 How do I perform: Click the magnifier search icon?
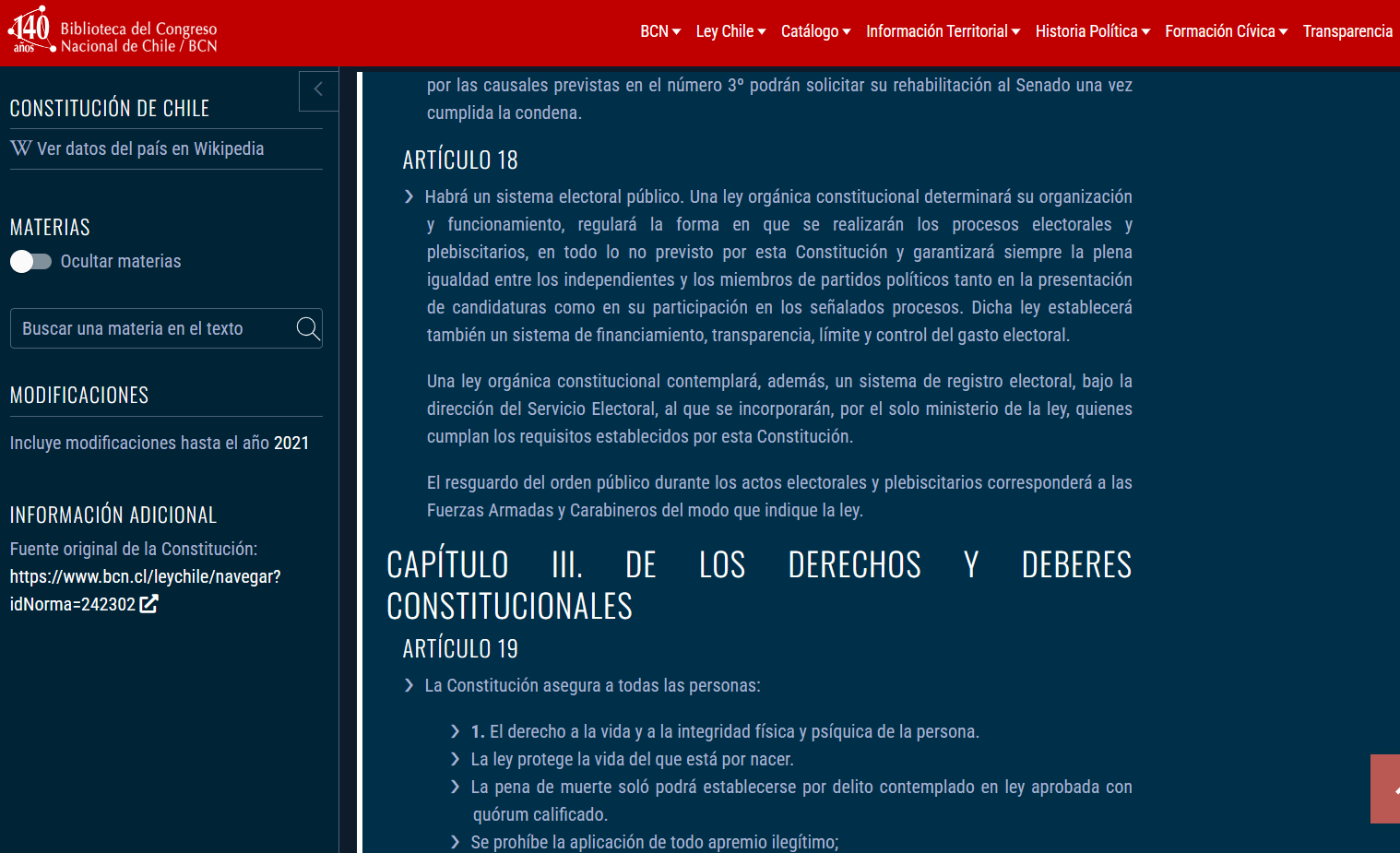[x=308, y=328]
